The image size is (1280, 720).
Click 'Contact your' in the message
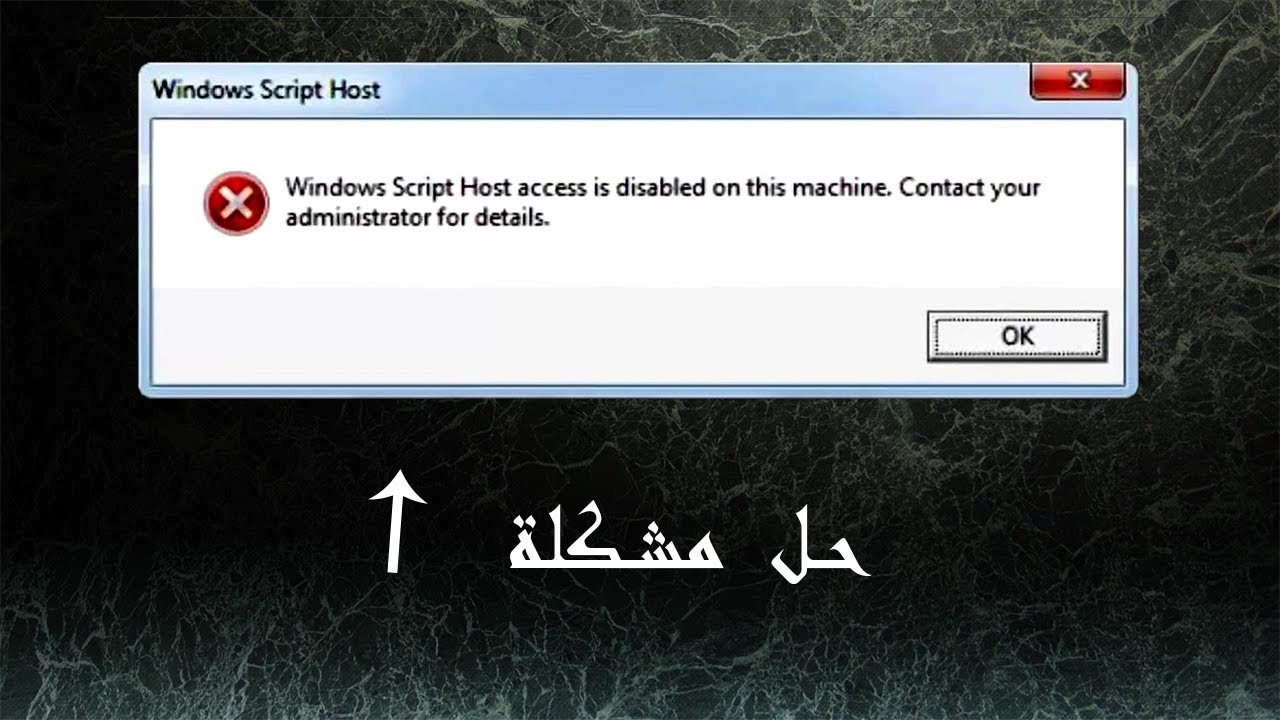pyautogui.click(x=969, y=188)
